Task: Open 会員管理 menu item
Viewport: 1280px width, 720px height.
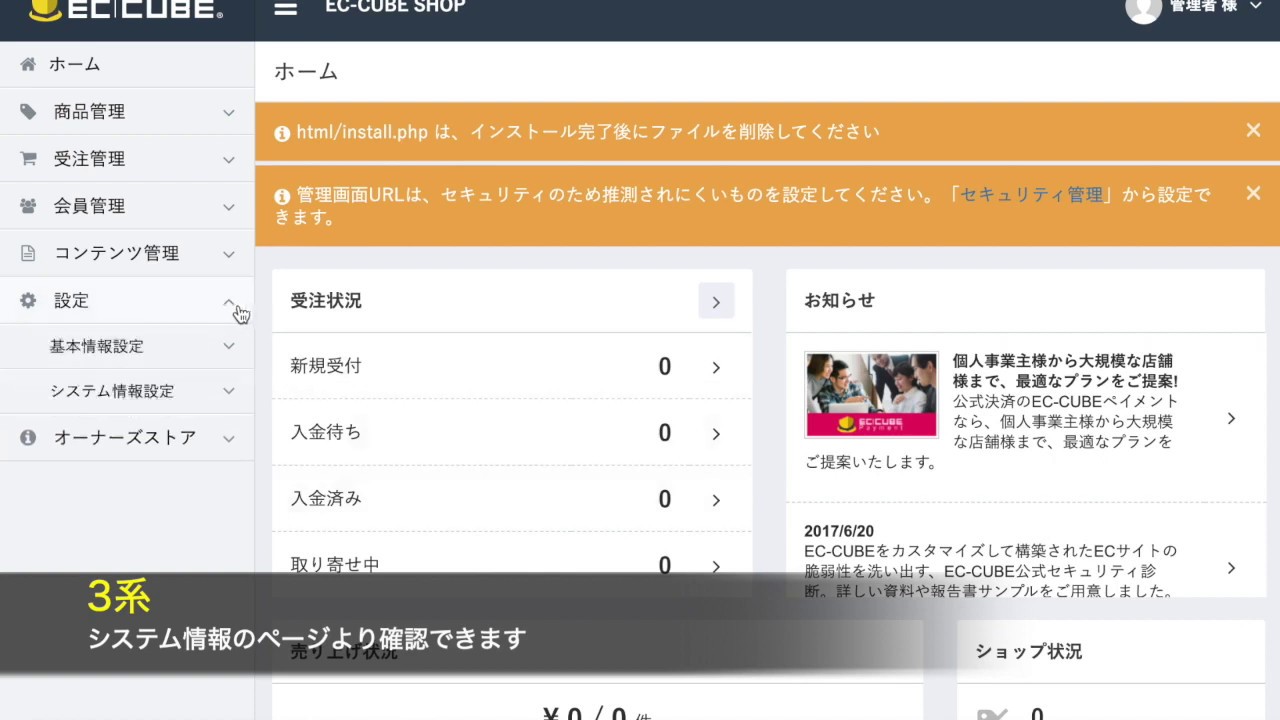Action: 127,206
